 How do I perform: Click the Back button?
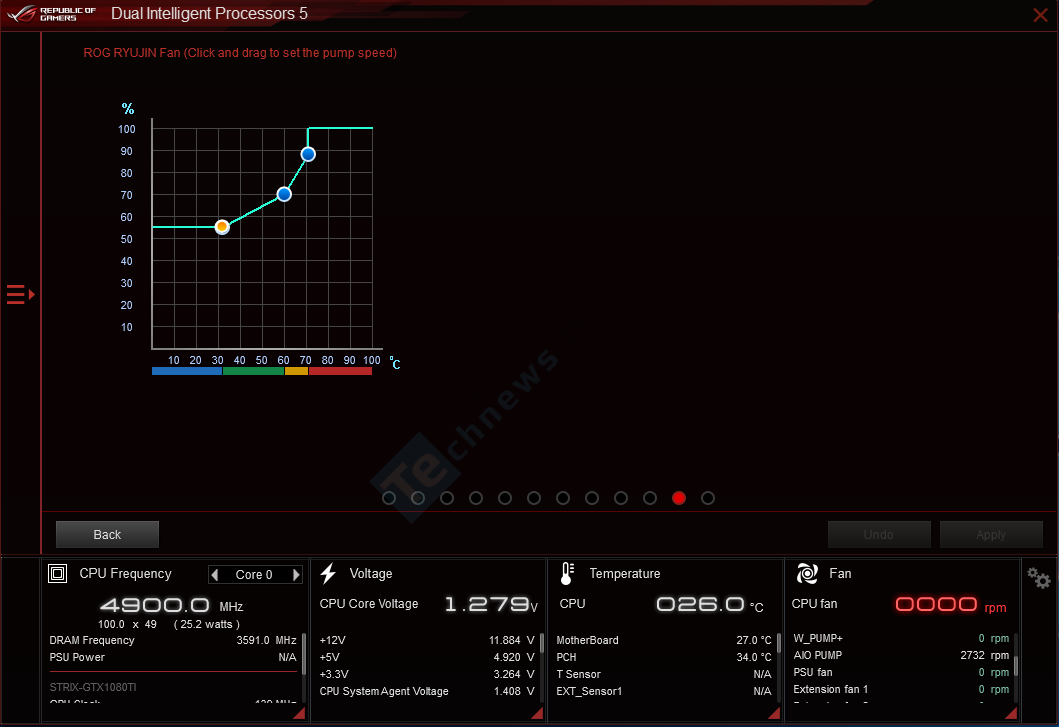point(107,534)
